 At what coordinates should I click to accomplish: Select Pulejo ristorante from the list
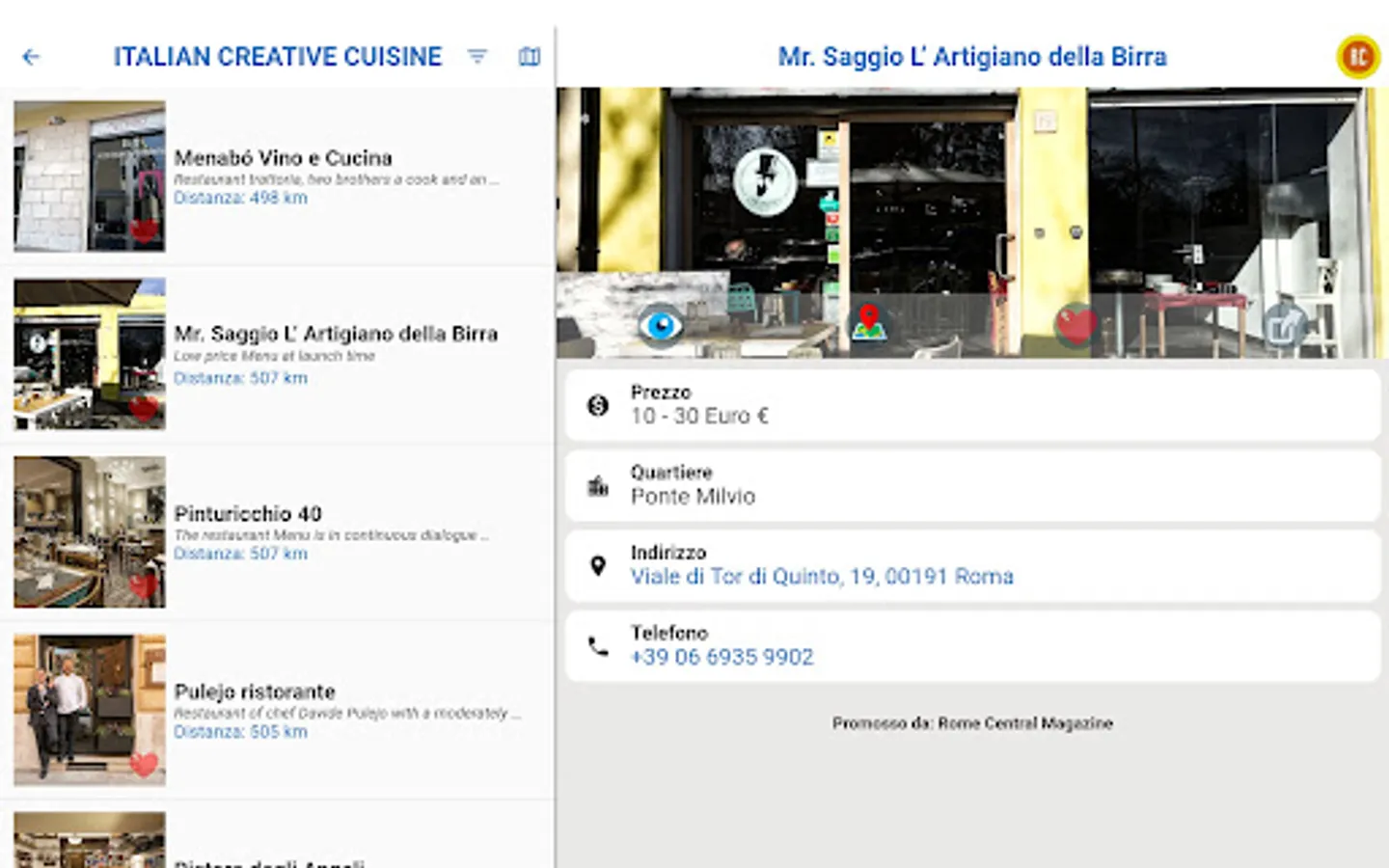(x=255, y=692)
